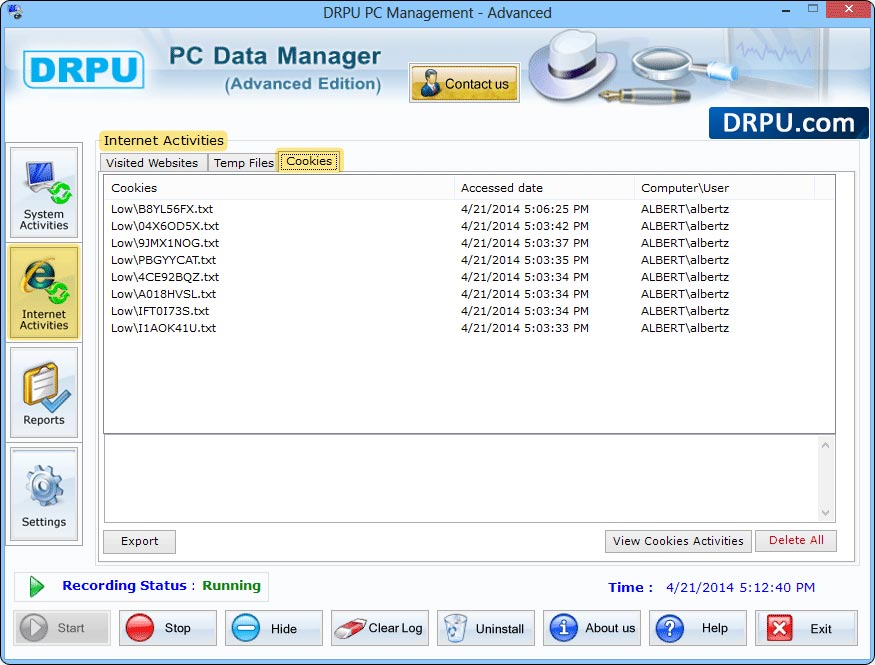Stop the recording
The width and height of the screenshot is (875, 665).
(x=167, y=628)
